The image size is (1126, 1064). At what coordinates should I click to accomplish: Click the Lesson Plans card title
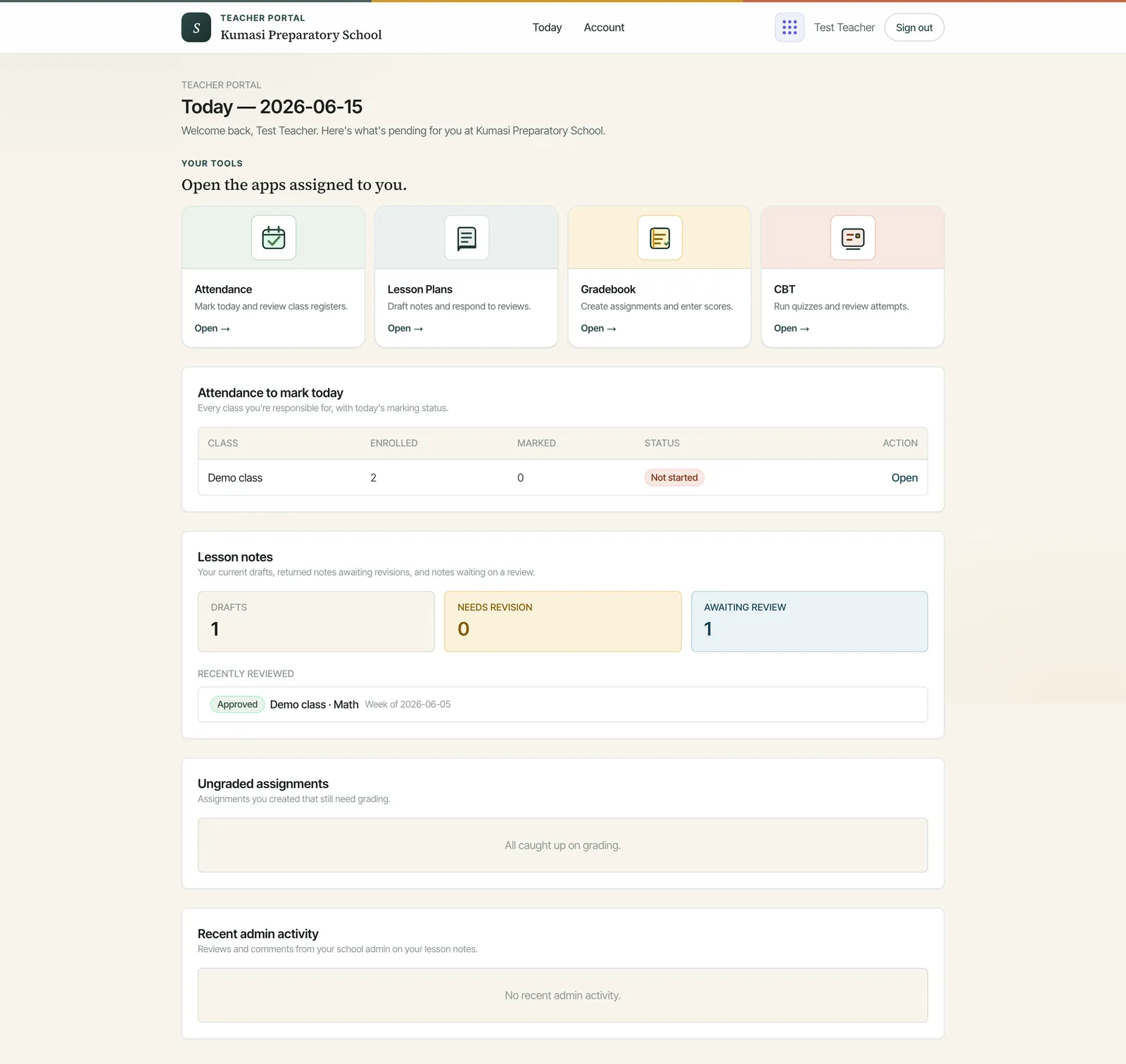[x=420, y=289]
